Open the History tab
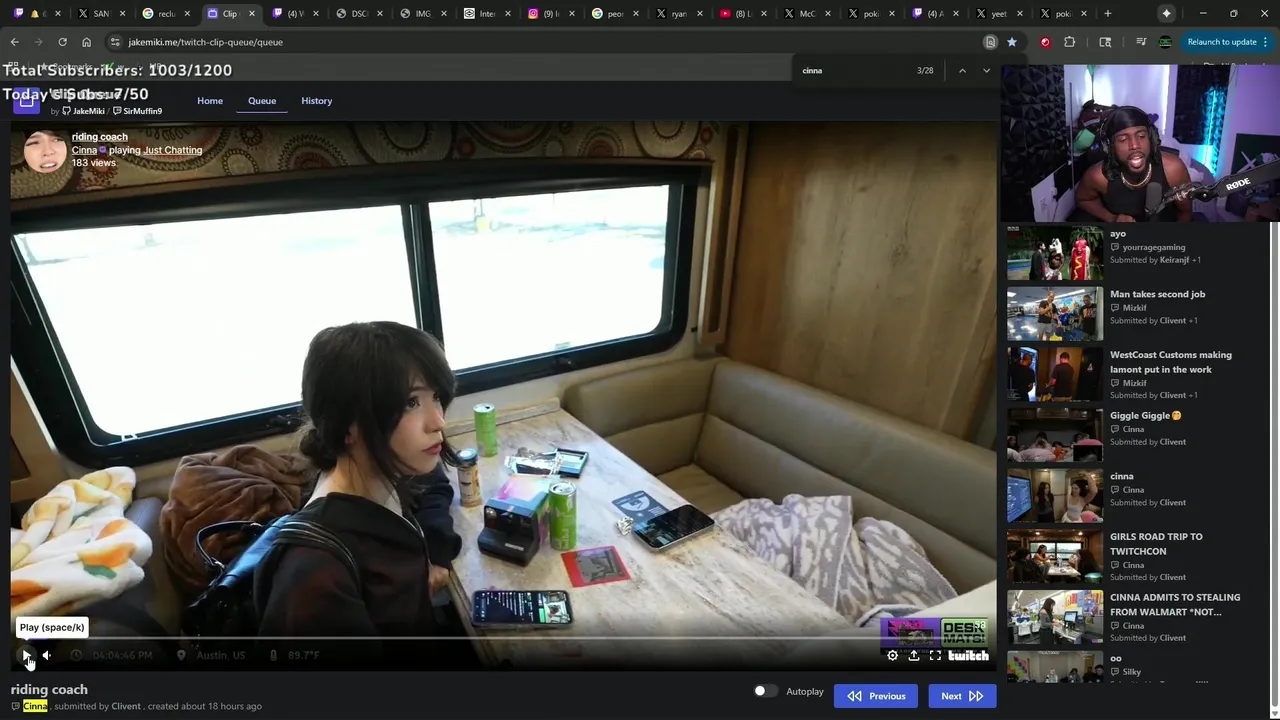 (x=316, y=101)
